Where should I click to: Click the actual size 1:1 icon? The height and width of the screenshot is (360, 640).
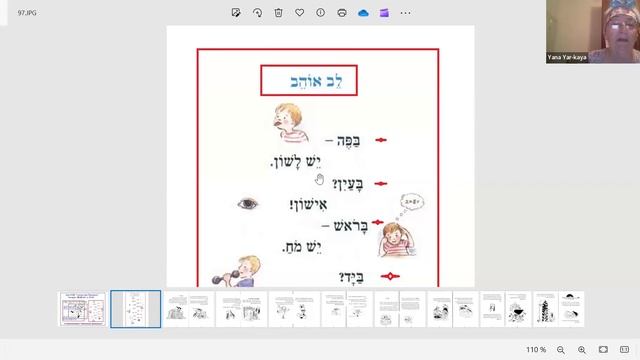pyautogui.click(x=624, y=349)
